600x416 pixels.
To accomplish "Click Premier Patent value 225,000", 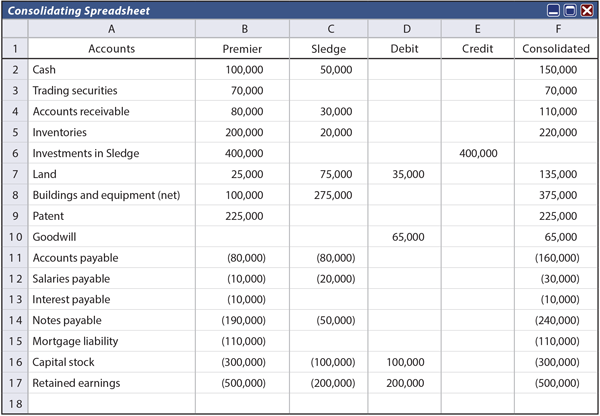I will pos(245,216).
